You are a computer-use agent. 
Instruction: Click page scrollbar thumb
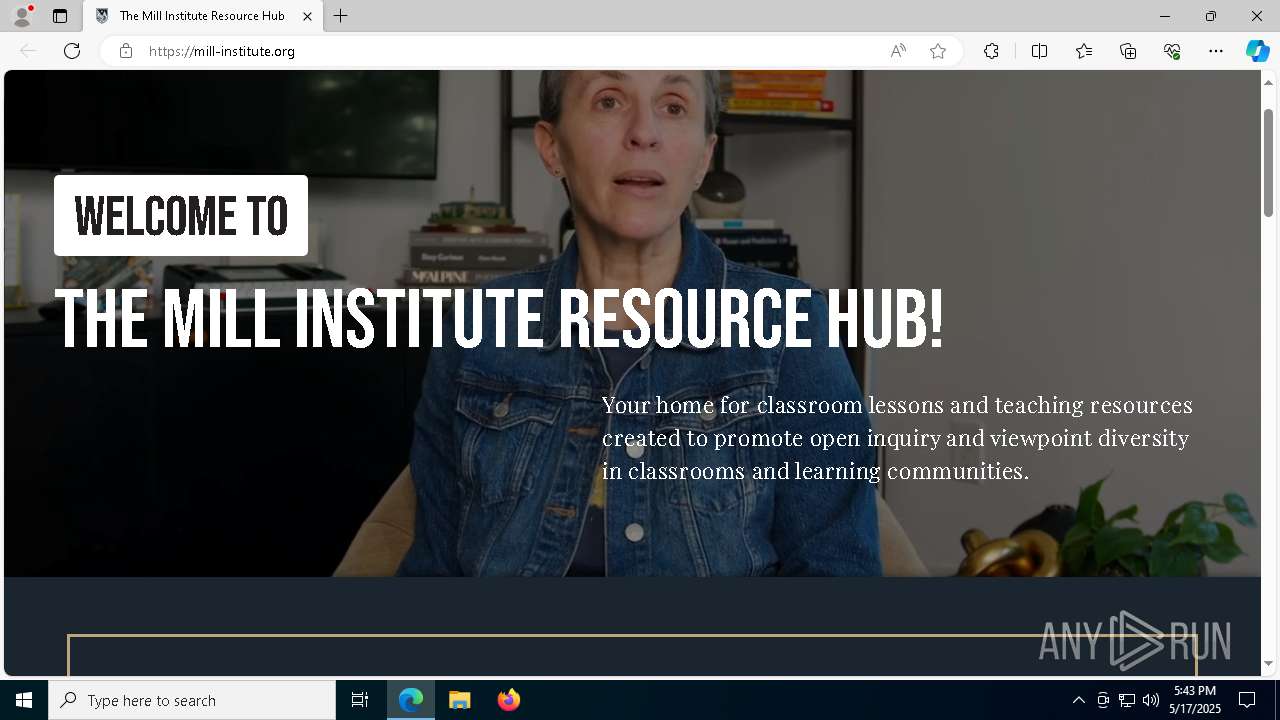tap(1268, 162)
